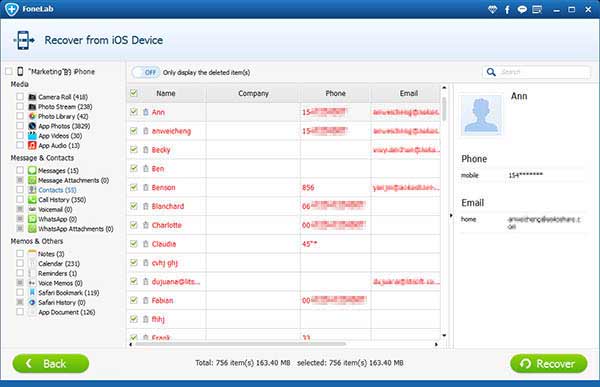Click the FoneLab shield logo
This screenshot has width=600, height=387.
click(x=12, y=9)
